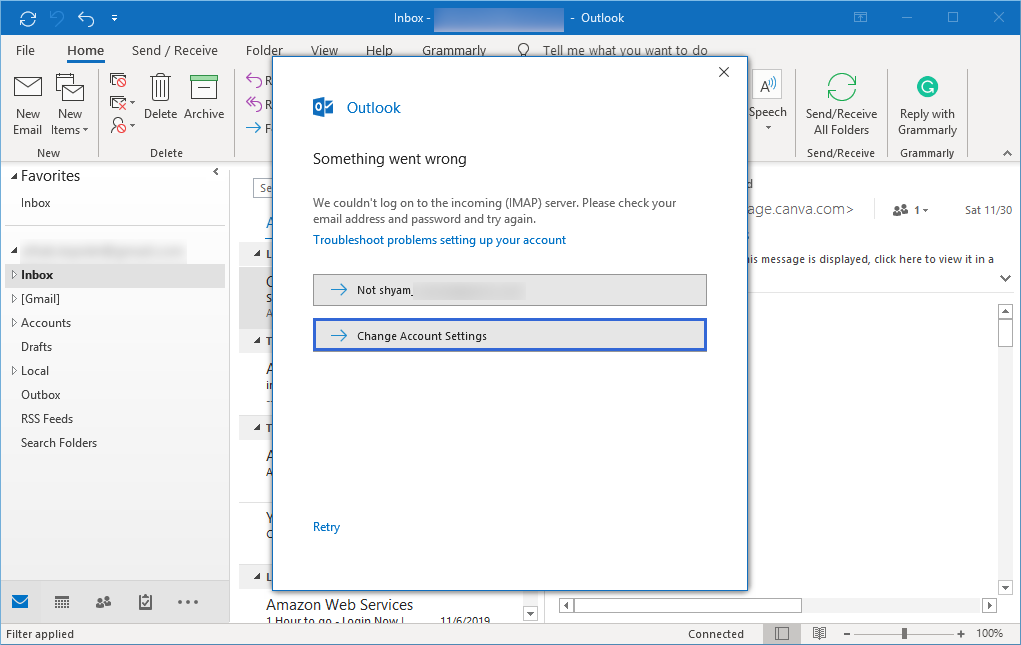Click the Not shyam account button
This screenshot has height=645, width=1021.
(510, 290)
